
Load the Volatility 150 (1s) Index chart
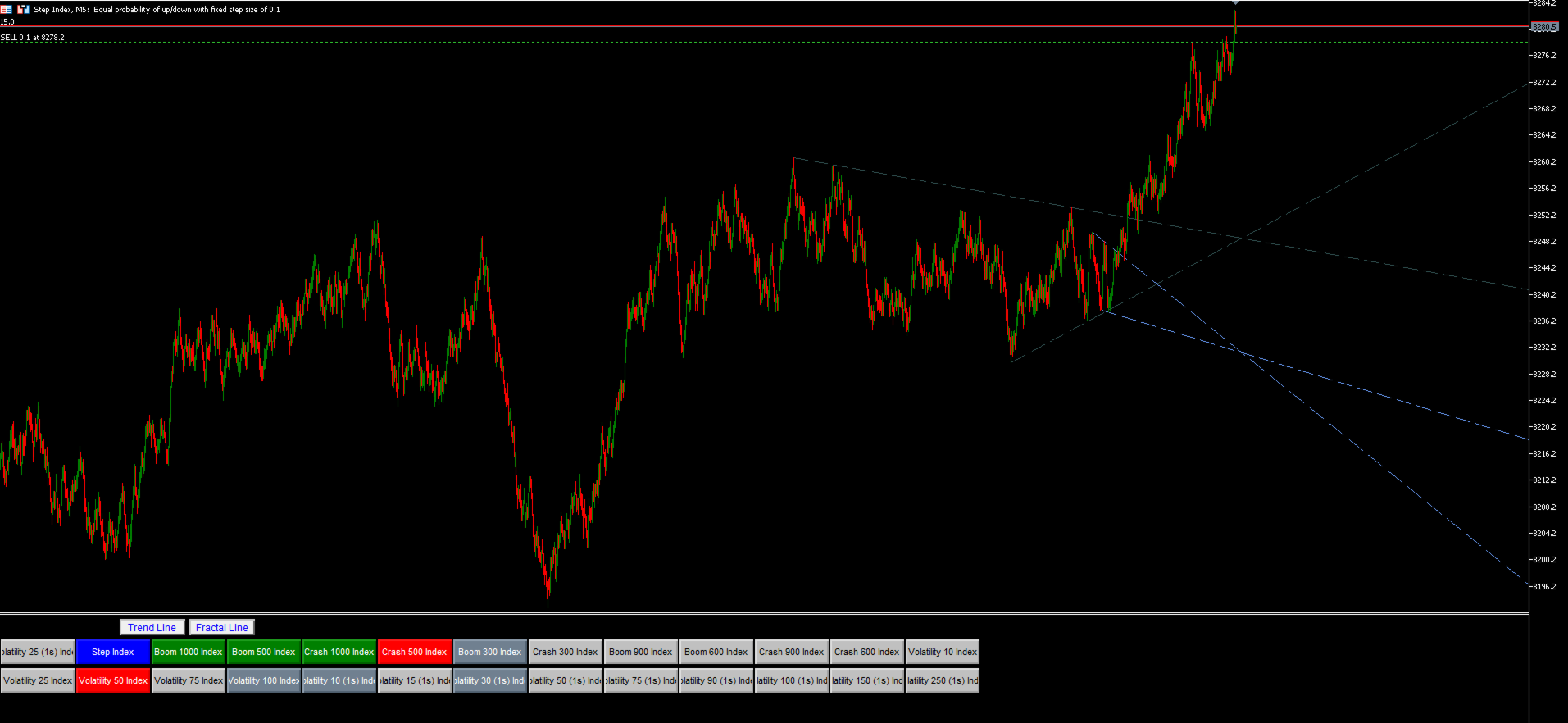867,680
